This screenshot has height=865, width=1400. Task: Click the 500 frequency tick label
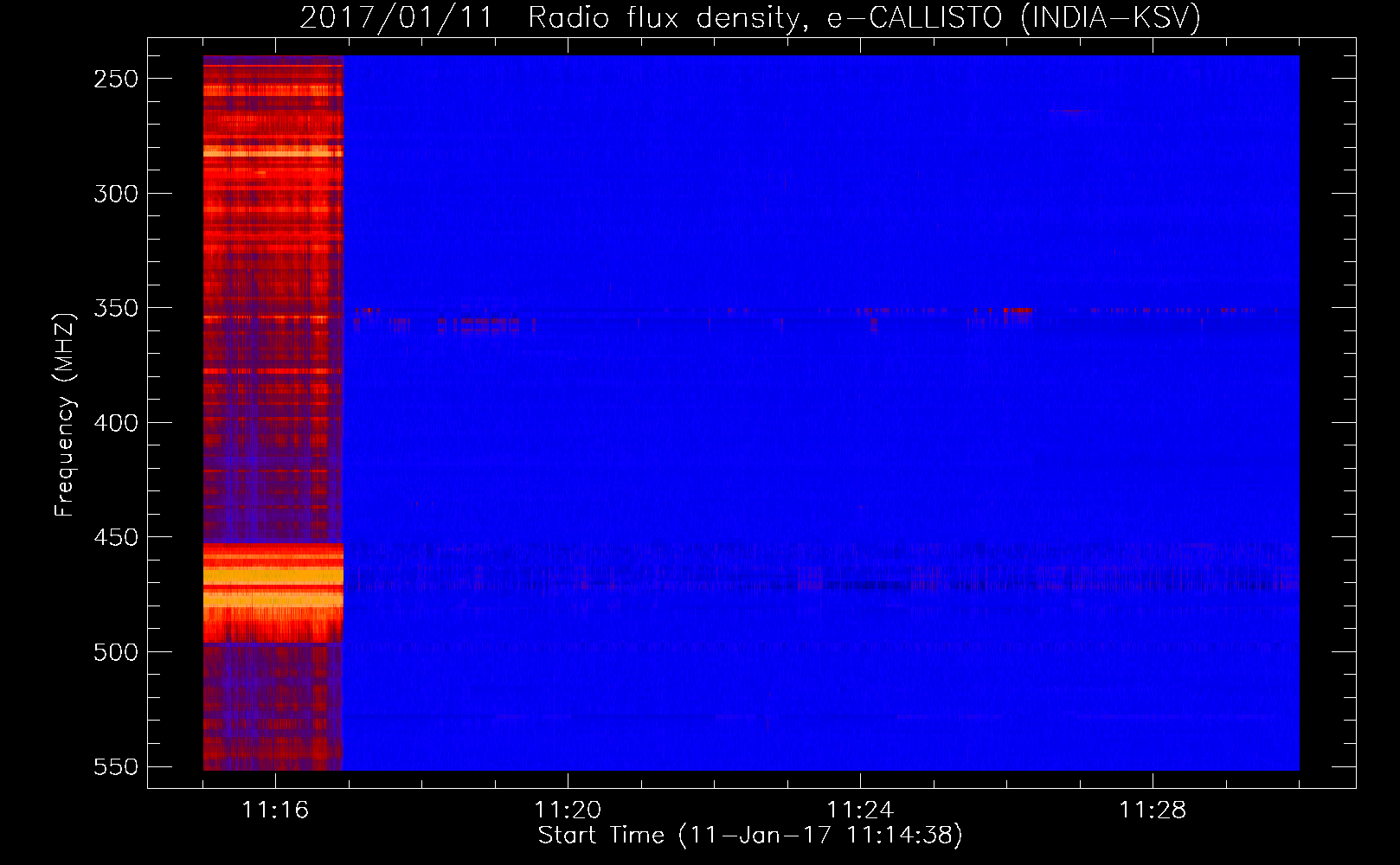click(116, 652)
